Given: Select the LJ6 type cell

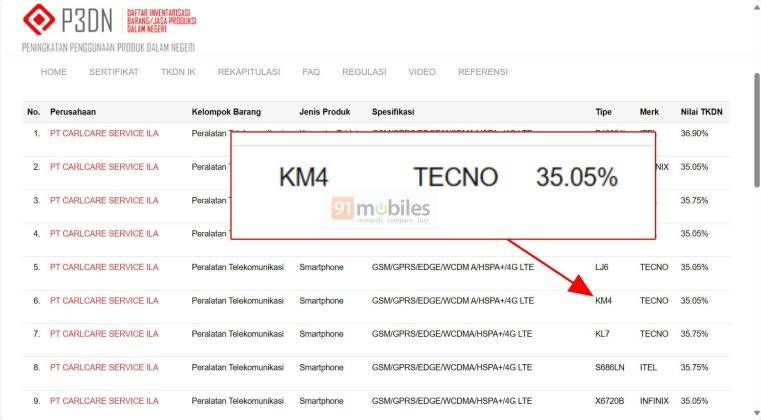Looking at the screenshot, I should tap(601, 267).
